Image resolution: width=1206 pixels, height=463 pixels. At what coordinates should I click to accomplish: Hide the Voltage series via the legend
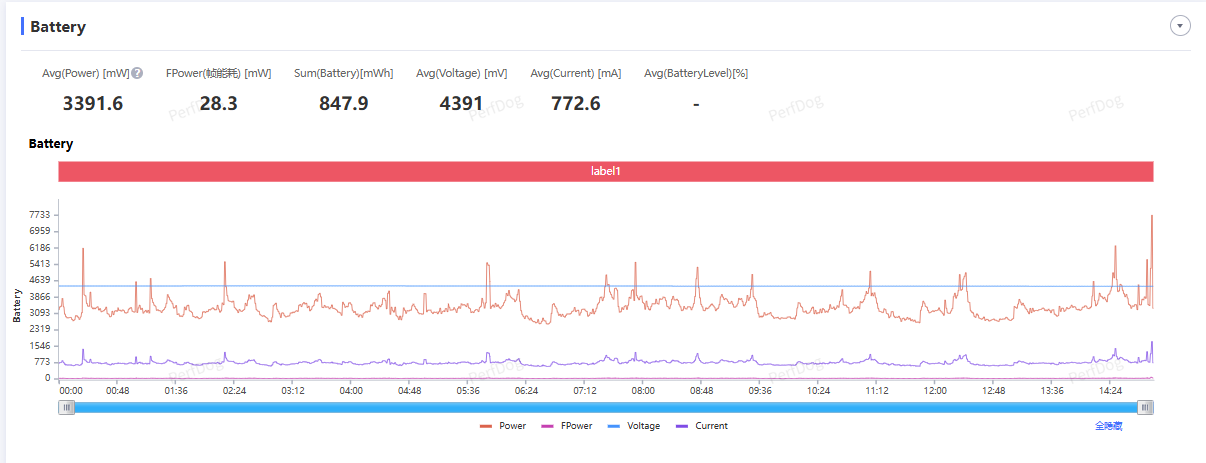point(634,426)
